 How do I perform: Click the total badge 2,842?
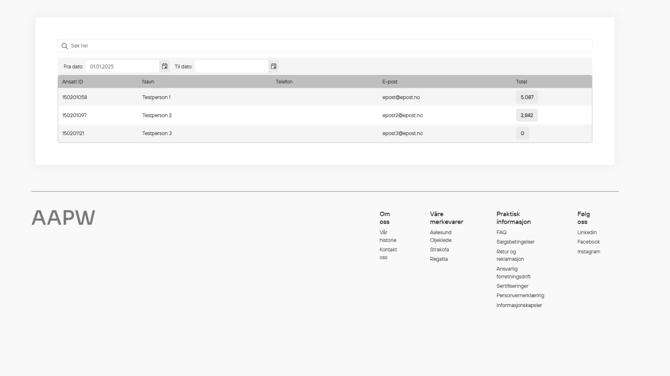click(526, 115)
